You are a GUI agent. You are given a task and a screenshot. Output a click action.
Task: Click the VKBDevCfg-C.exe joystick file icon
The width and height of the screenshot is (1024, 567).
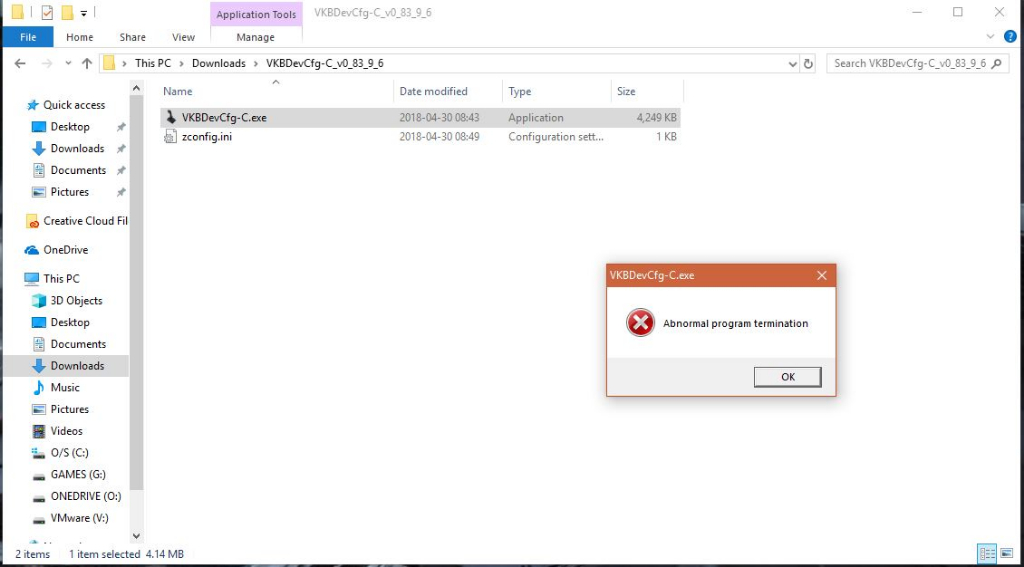(170, 118)
